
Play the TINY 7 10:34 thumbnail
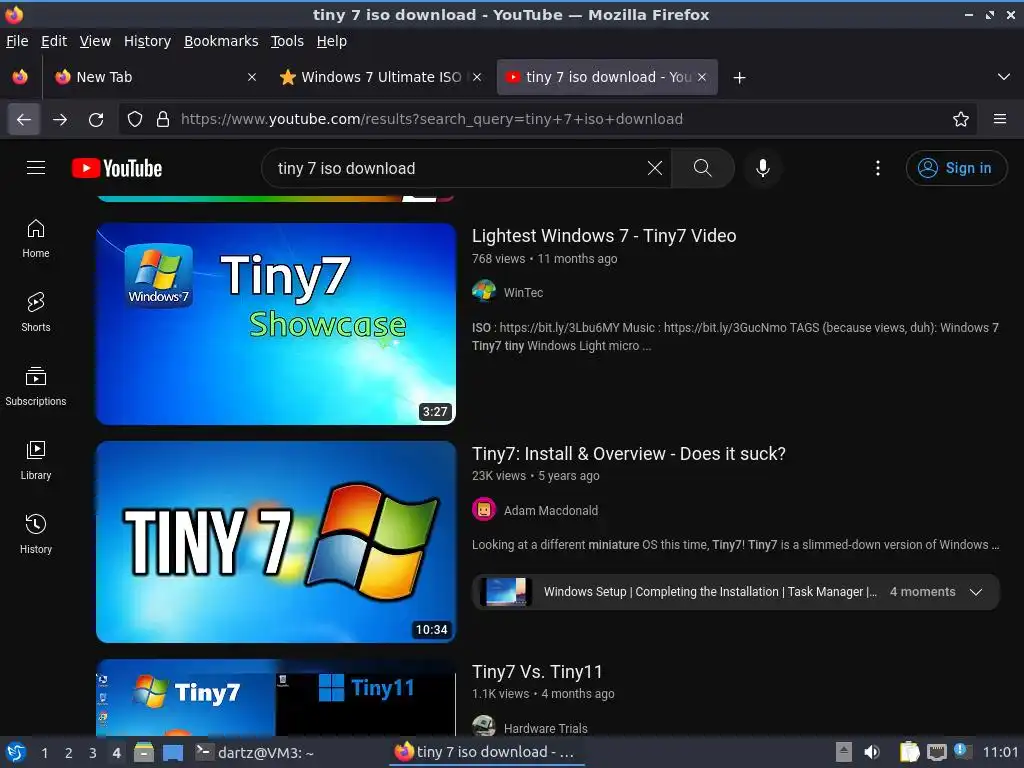coord(276,542)
